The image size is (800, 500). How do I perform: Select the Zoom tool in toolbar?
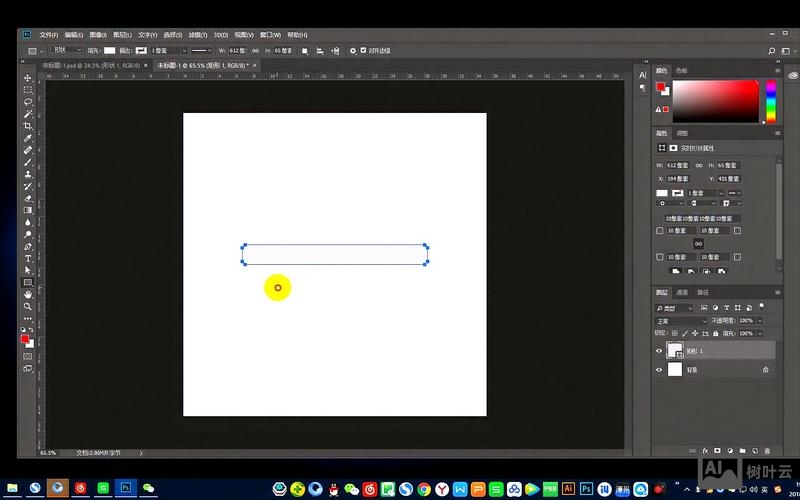(28, 306)
